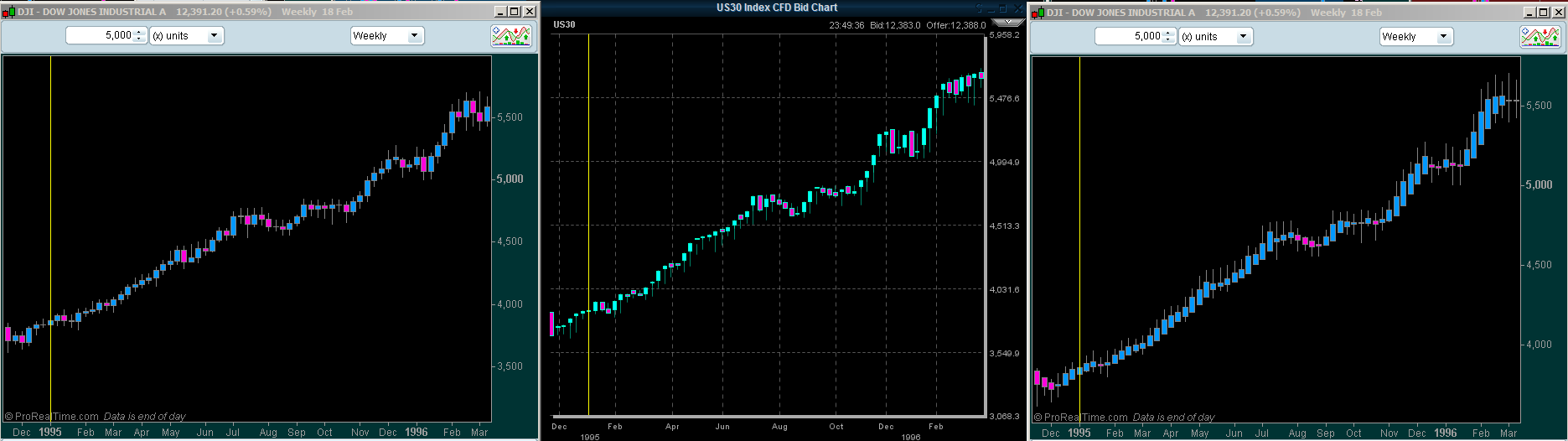Open the (x) units dropdown in left window
Screen dimensions: 1568x441
coord(215,36)
